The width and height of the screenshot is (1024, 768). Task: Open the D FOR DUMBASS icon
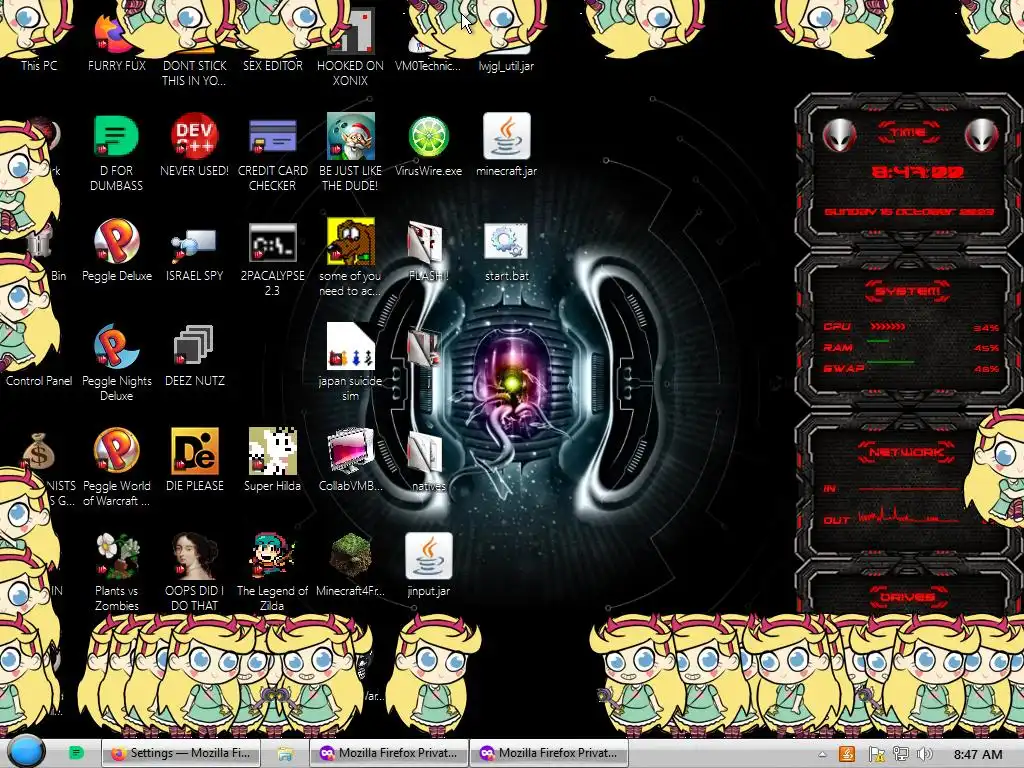(x=116, y=136)
